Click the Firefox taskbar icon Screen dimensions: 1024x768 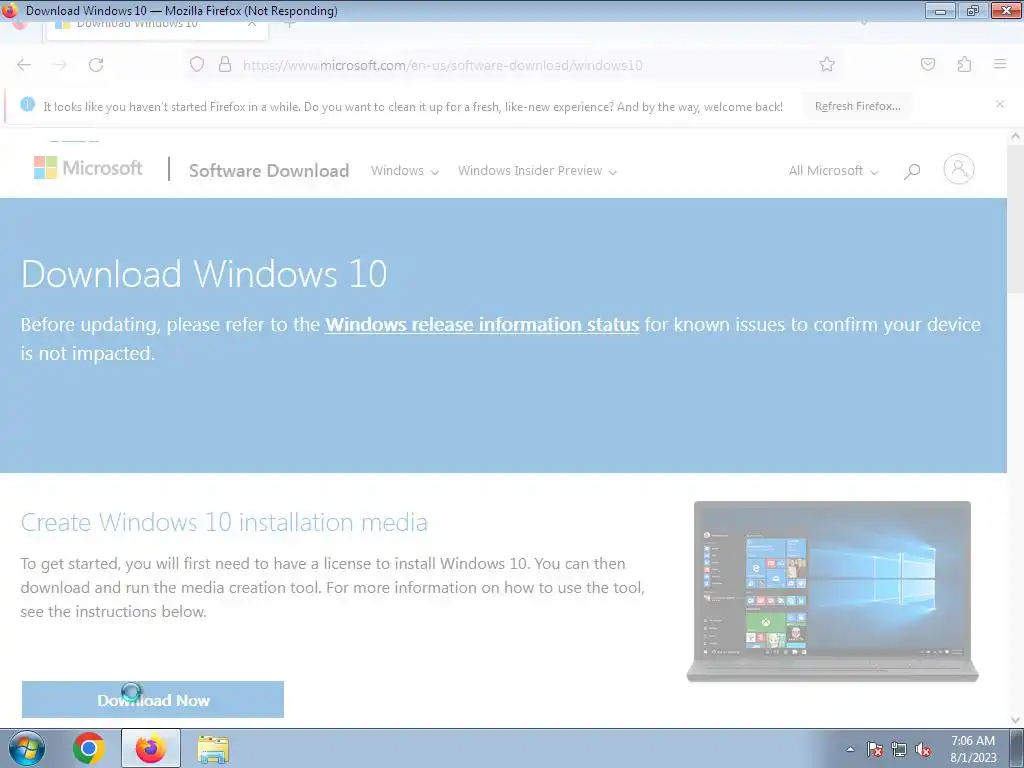click(151, 748)
